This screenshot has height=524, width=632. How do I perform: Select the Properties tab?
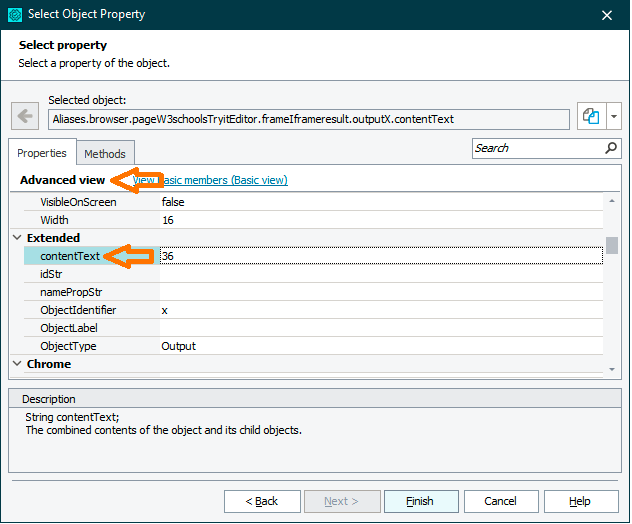42,154
